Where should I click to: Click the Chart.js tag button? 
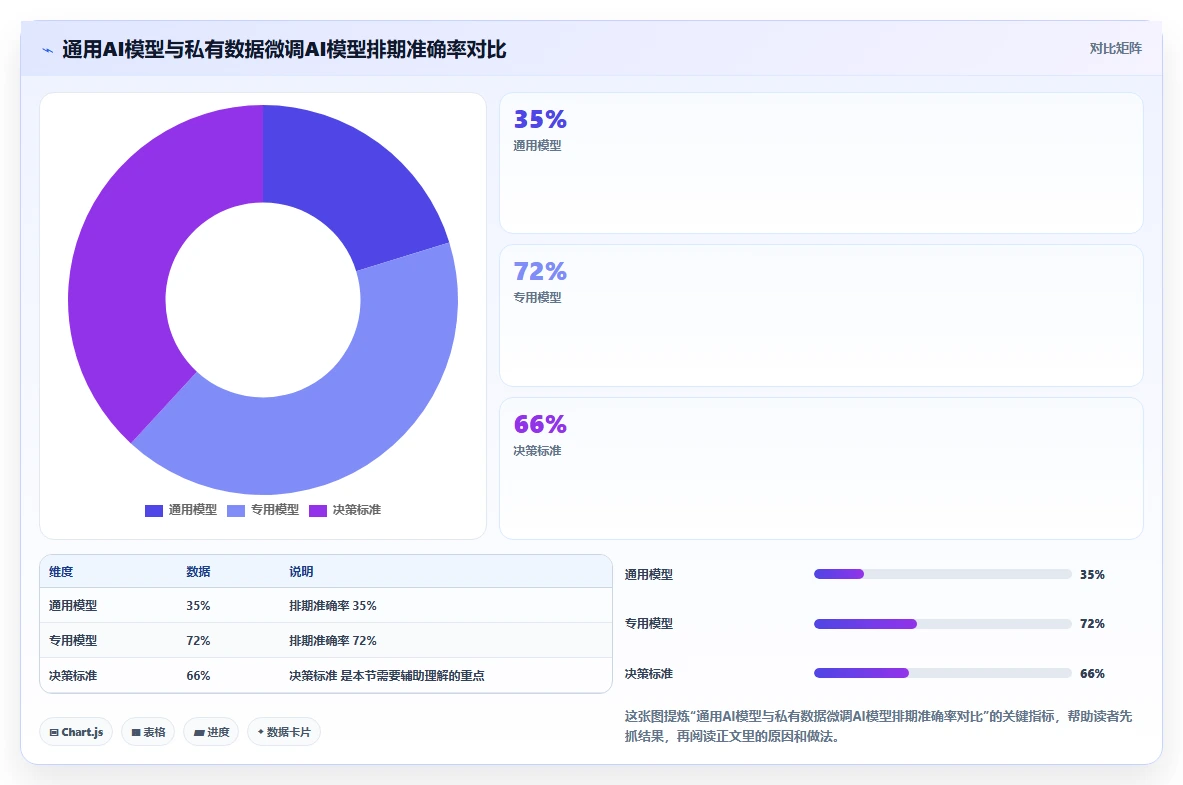tap(76, 732)
